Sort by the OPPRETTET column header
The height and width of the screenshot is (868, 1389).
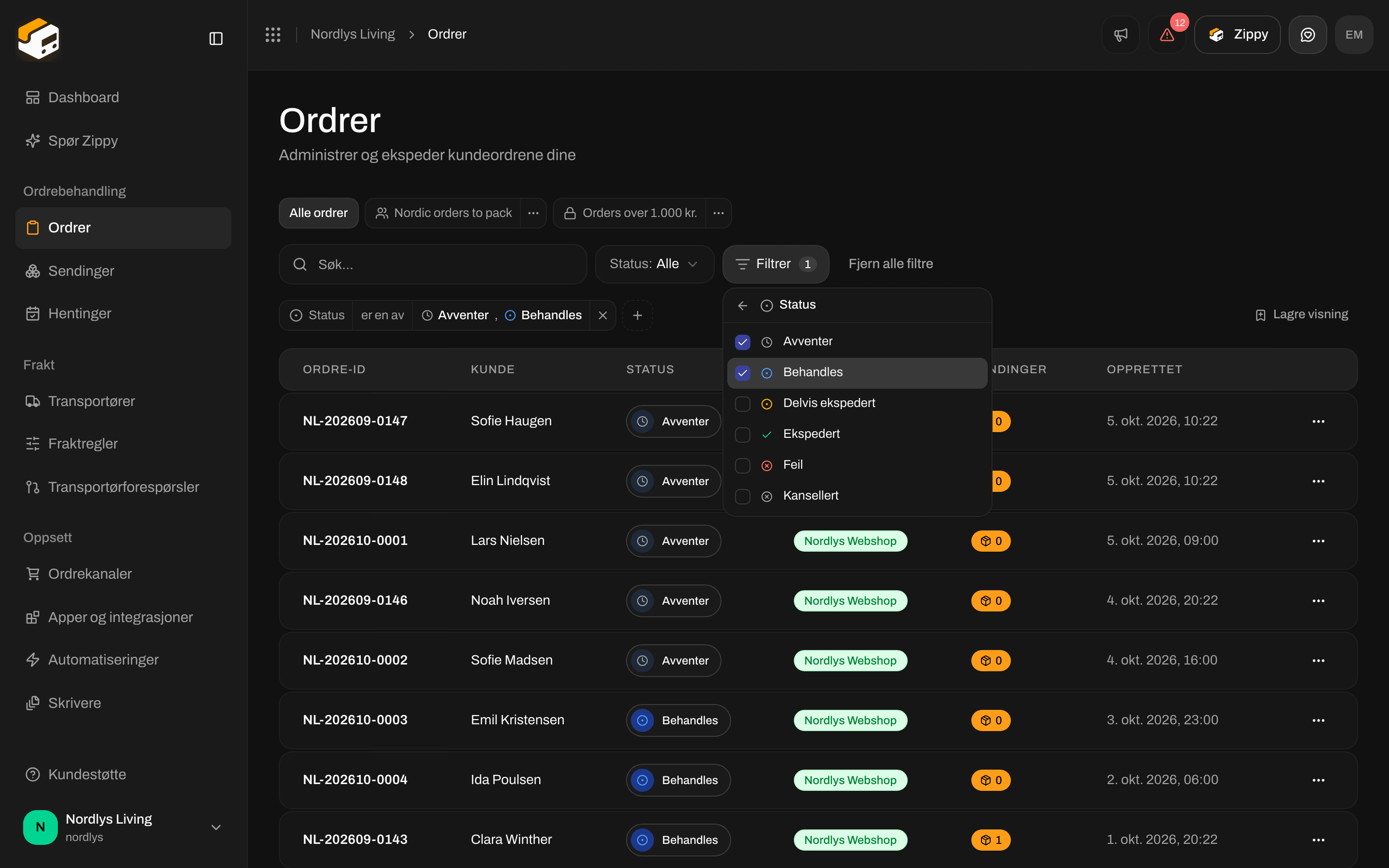[x=1144, y=369]
